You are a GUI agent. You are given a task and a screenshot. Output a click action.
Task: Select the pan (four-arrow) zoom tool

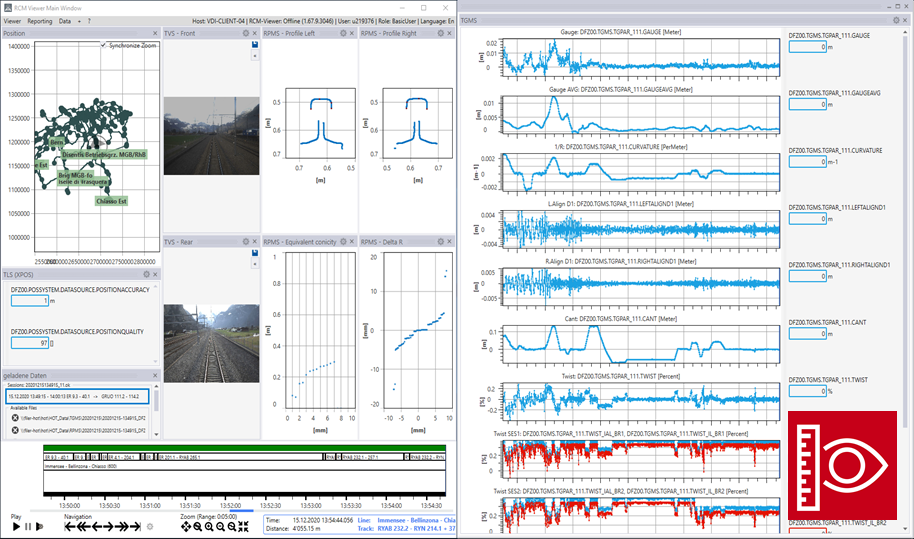coord(186,526)
